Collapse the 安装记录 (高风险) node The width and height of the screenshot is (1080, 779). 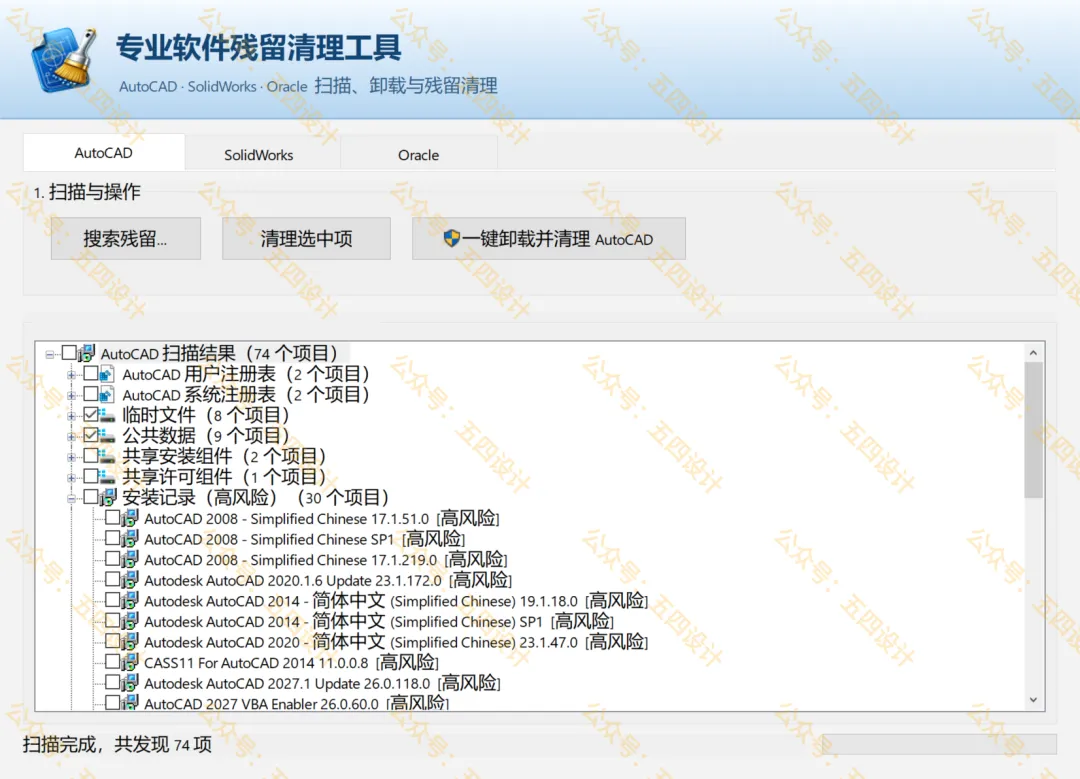point(71,499)
